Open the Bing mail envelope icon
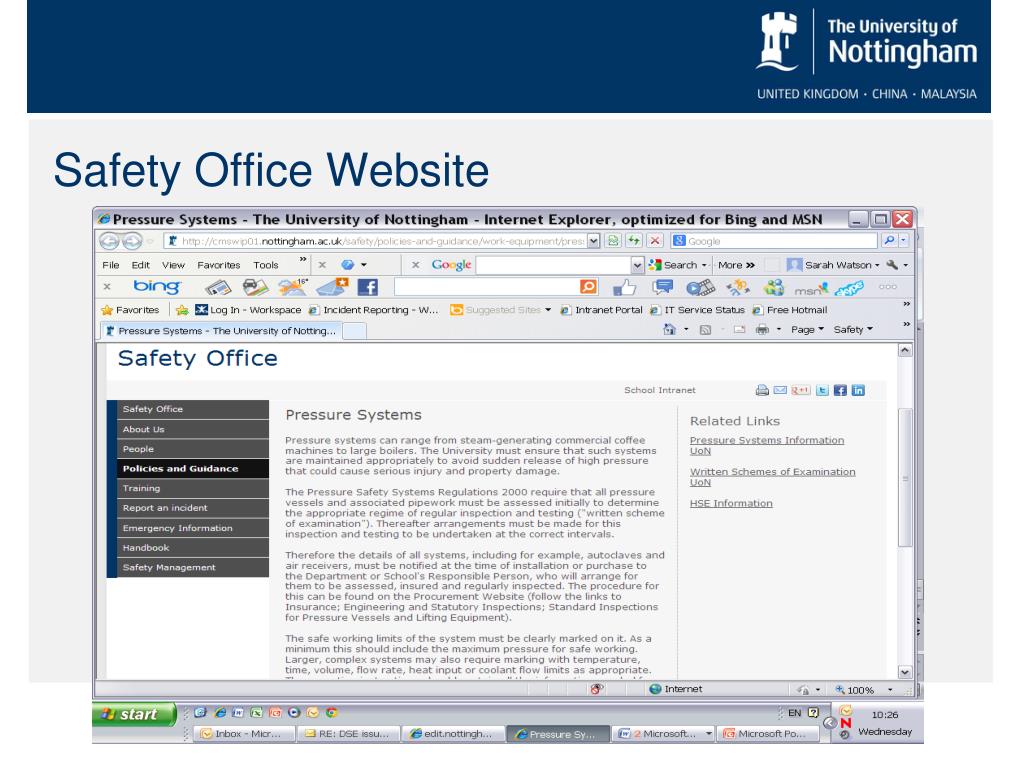Screen dimensions: 1024x768 point(331,287)
